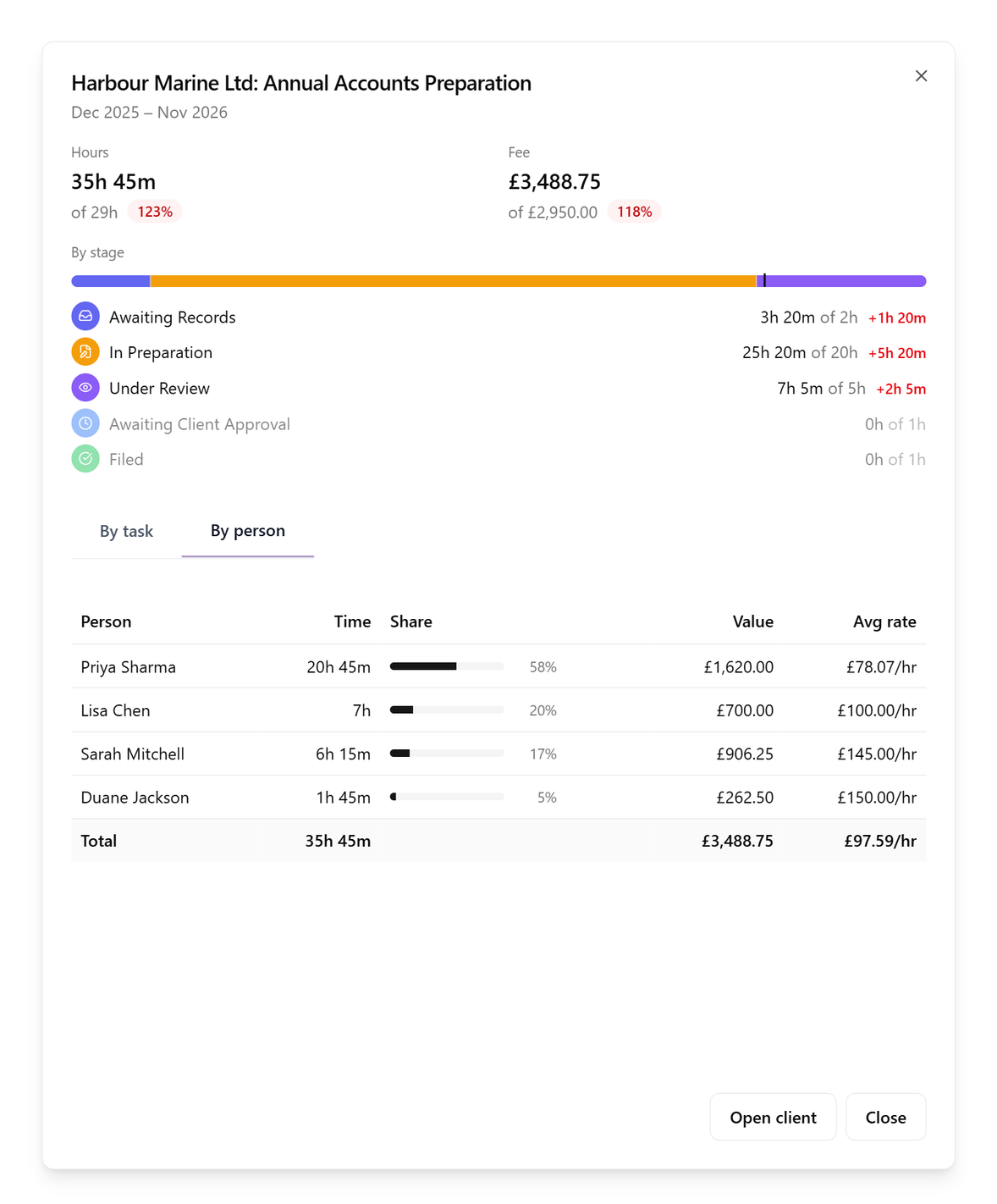Viewport: 997px width, 1204px height.
Task: Click Priya Sharma's share progress bar
Action: (447, 666)
